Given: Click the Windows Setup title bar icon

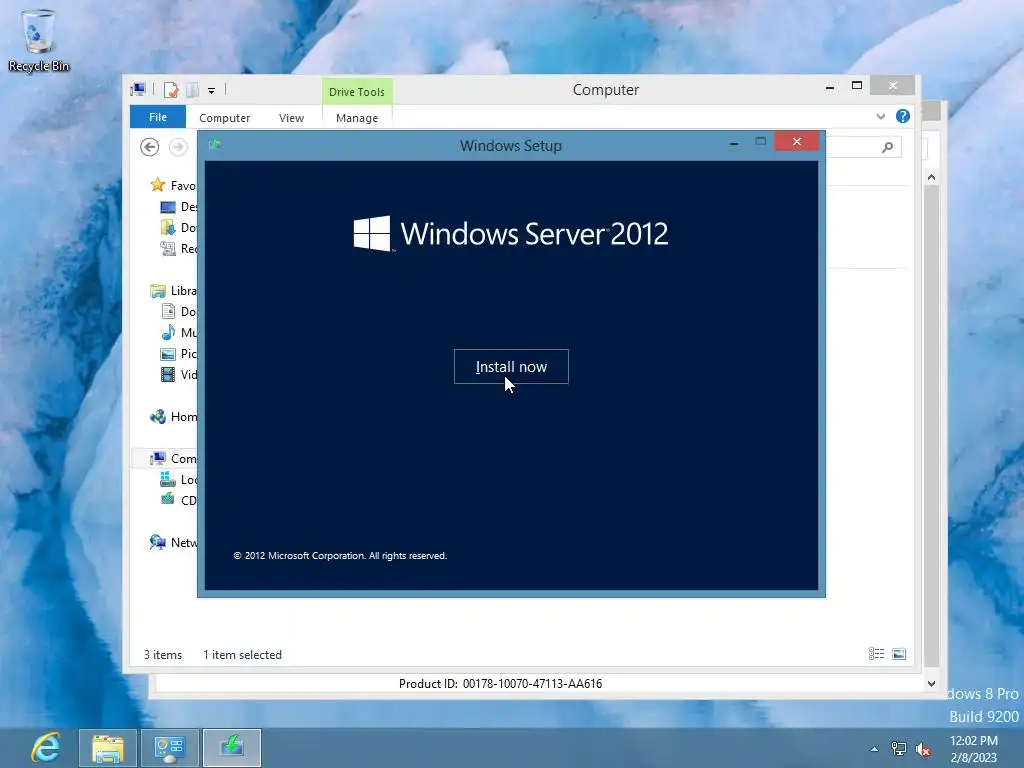Looking at the screenshot, I should pyautogui.click(x=215, y=144).
